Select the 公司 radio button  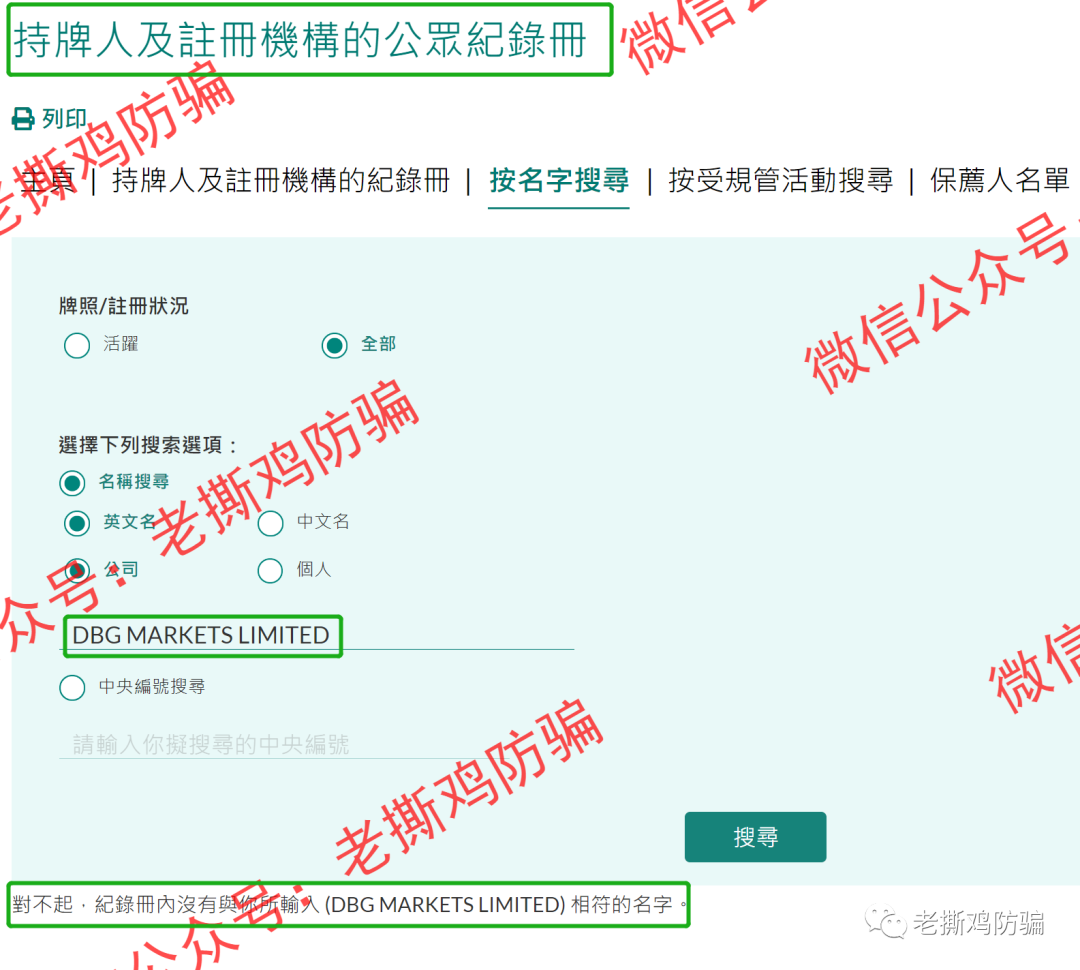click(77, 570)
